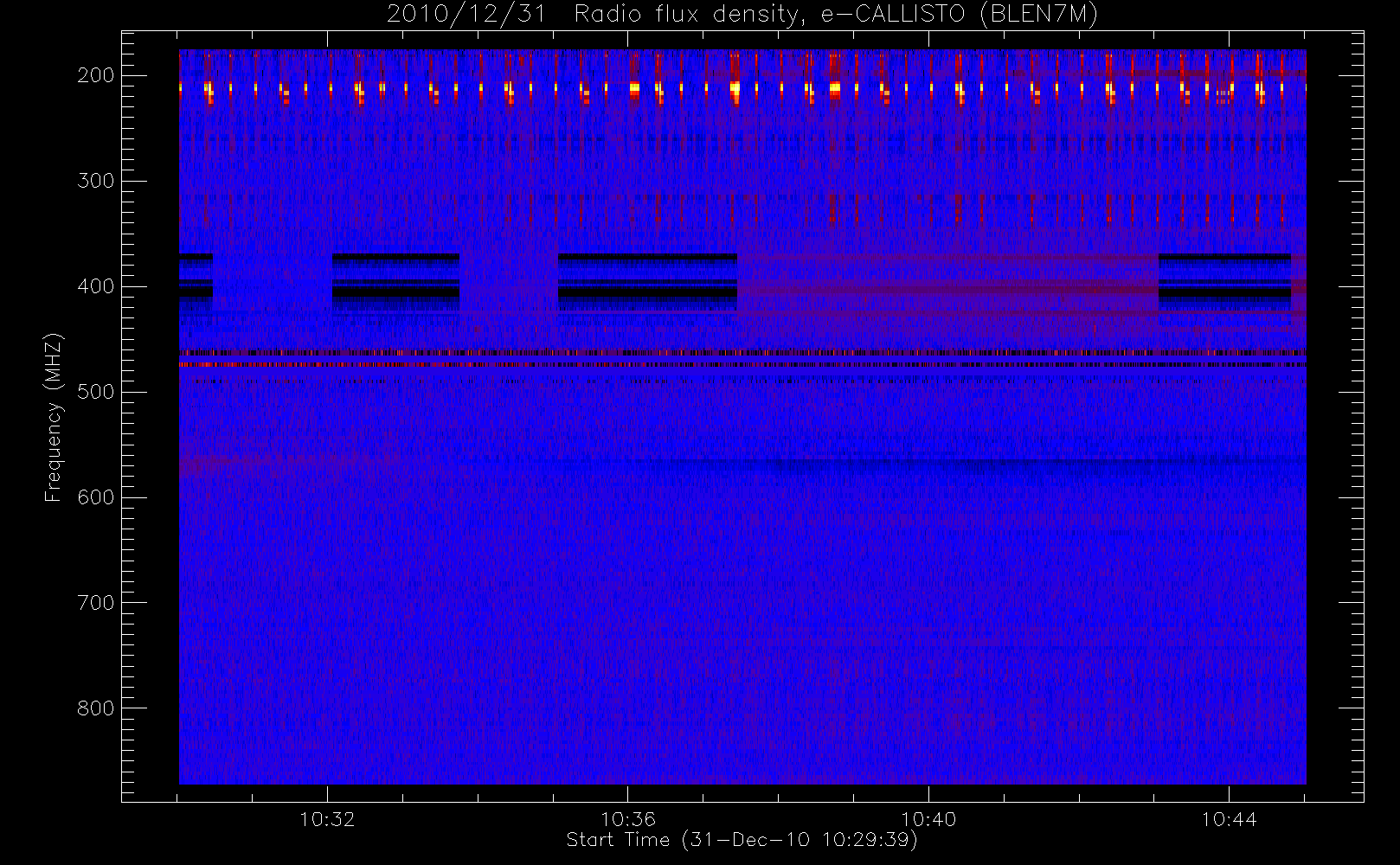This screenshot has width=1400, height=865.
Task: Click the Start Time axis label
Action: (x=742, y=840)
